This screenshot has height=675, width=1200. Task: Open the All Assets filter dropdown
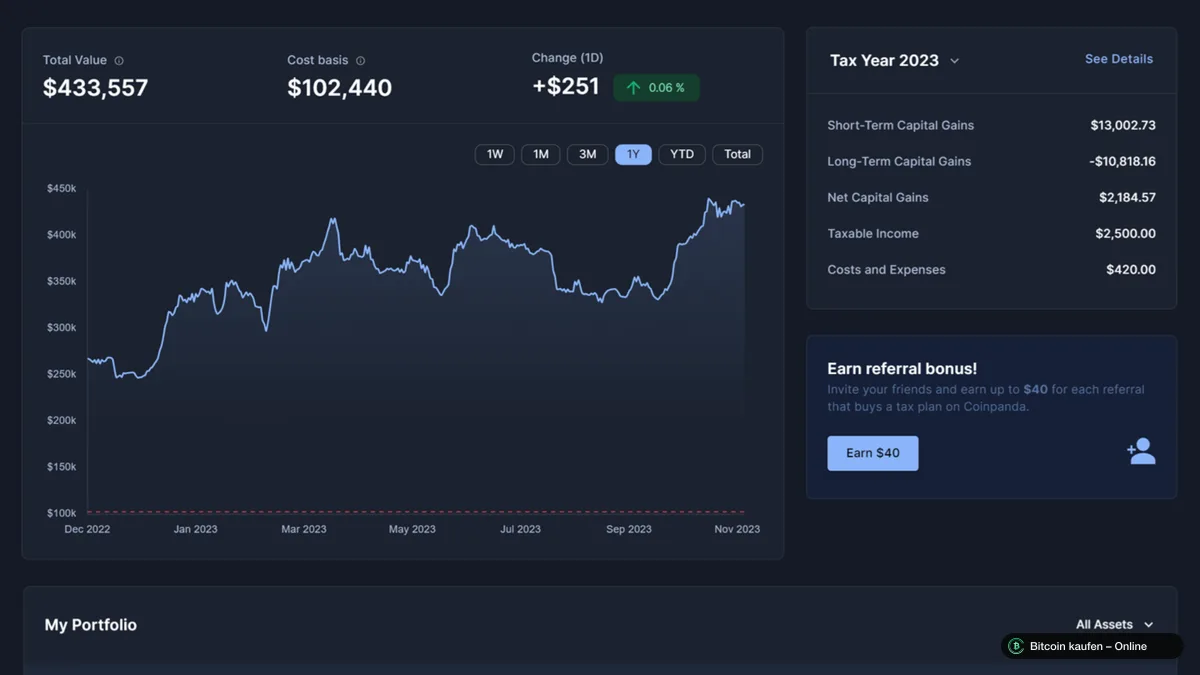coord(1115,625)
